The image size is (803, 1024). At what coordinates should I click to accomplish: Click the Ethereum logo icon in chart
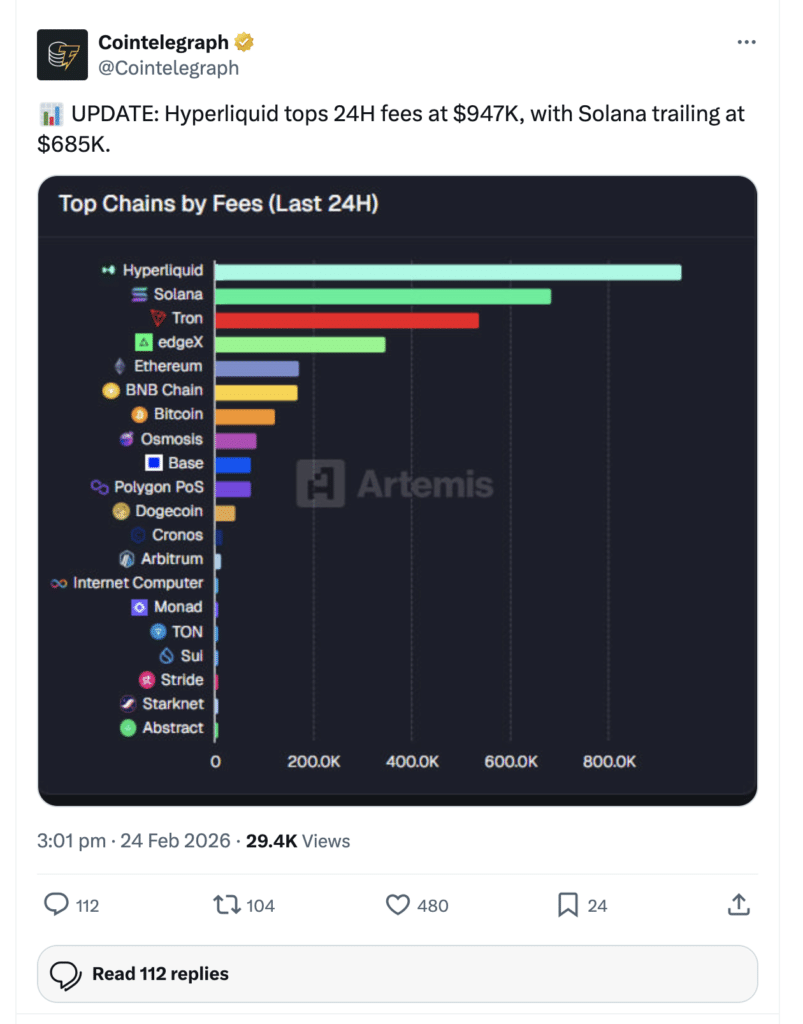click(121, 366)
